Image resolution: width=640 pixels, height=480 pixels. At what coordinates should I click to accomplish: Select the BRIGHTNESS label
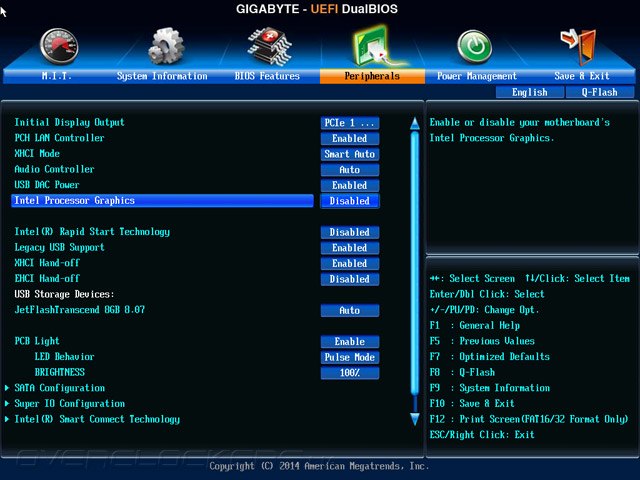(60, 372)
